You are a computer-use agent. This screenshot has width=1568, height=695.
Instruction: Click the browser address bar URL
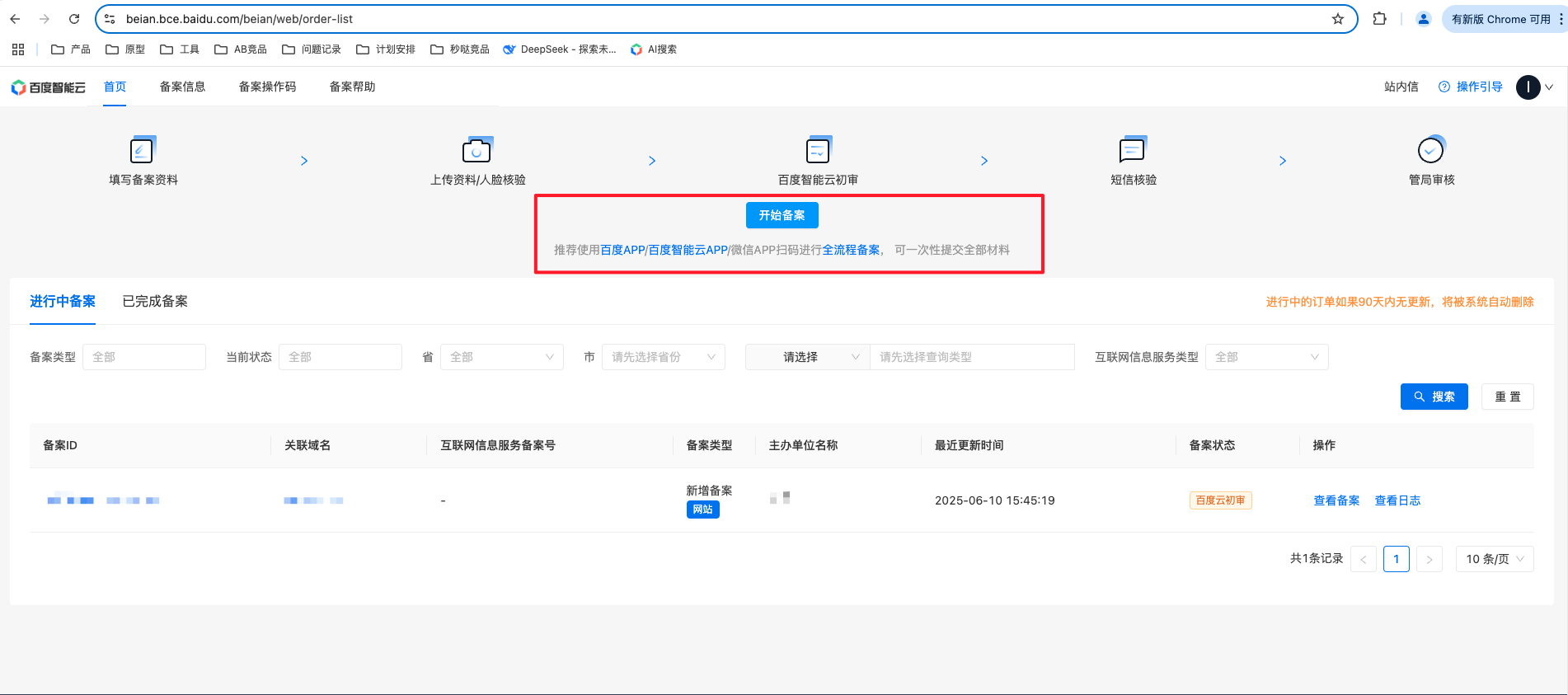pyautogui.click(x=239, y=19)
